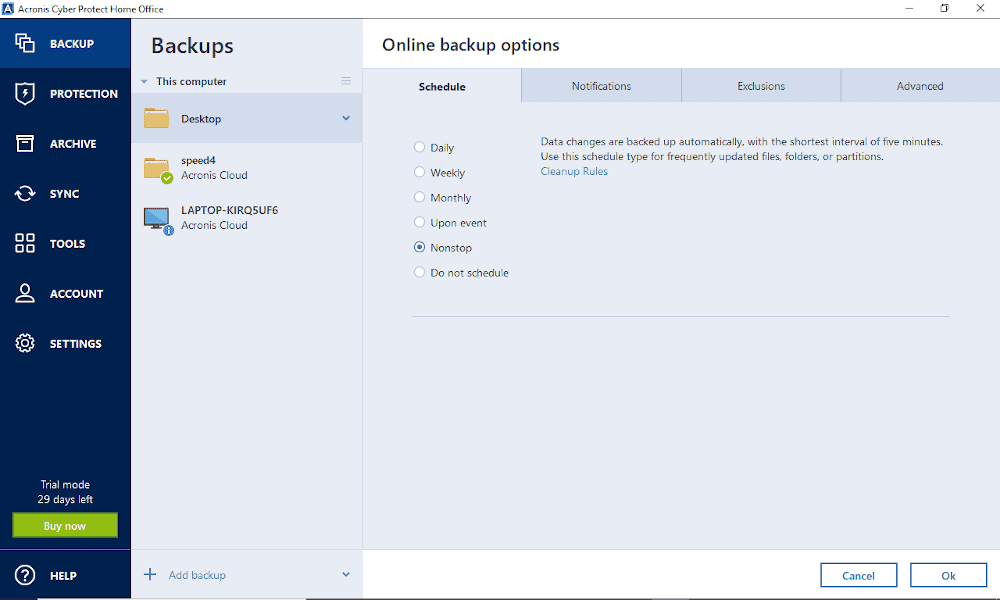The width and height of the screenshot is (1000, 600).
Task: Open the Backup section icon in sidebar
Action: click(25, 44)
